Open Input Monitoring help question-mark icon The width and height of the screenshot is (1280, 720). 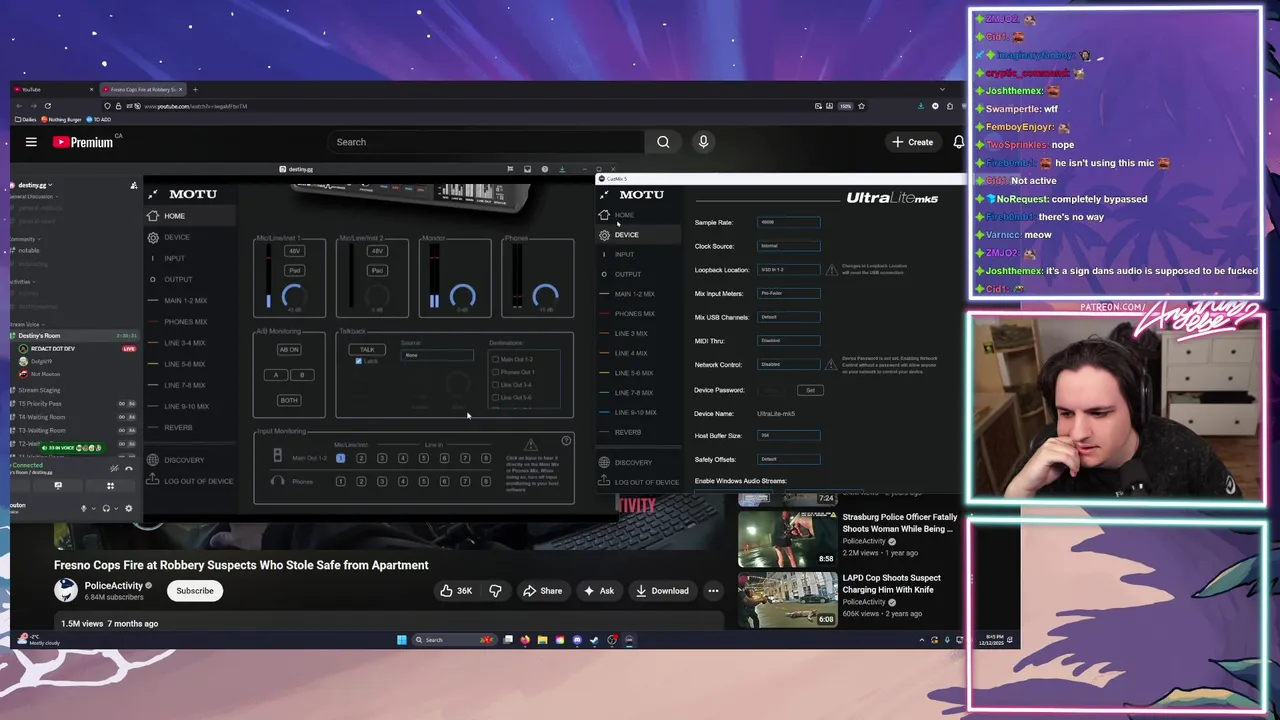(566, 441)
